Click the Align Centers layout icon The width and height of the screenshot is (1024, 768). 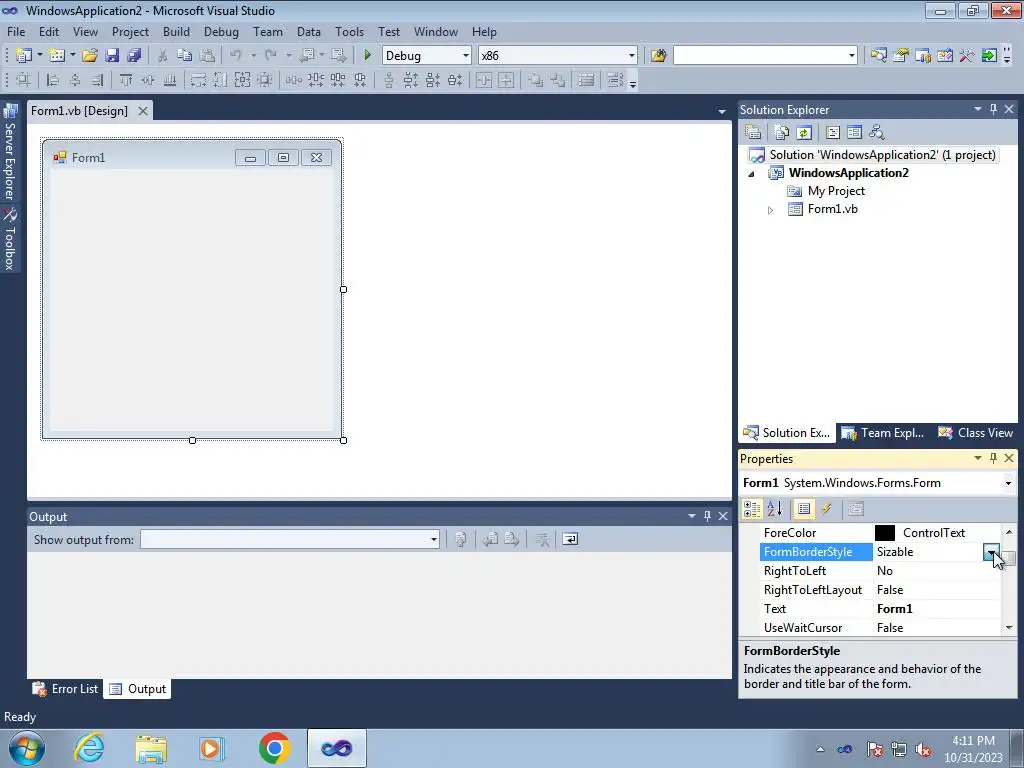click(x=75, y=80)
